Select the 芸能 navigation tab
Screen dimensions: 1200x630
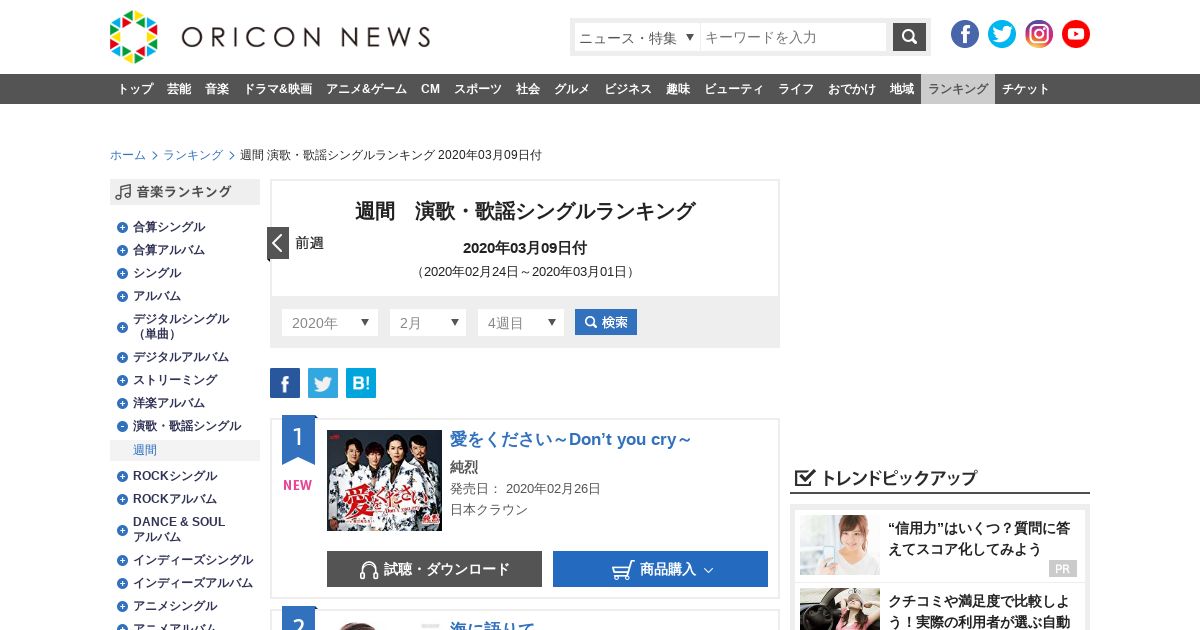pos(179,89)
